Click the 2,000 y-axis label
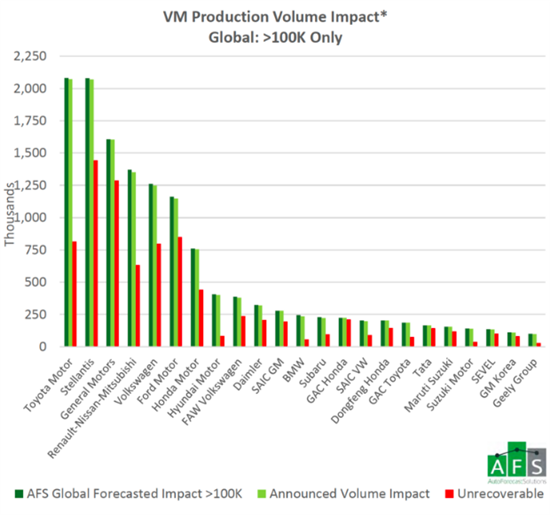The width and height of the screenshot is (550, 515). [30, 88]
